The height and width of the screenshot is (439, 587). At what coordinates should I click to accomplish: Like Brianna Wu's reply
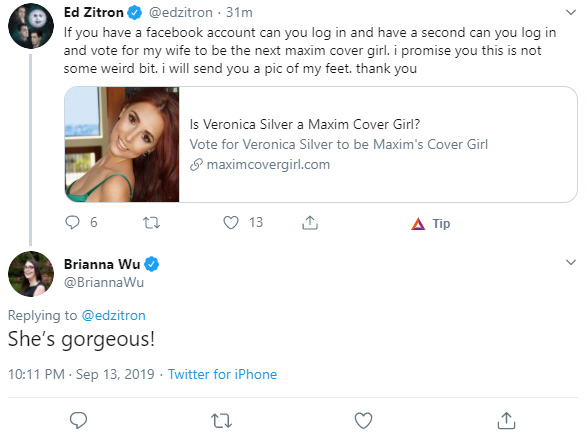coord(363,420)
